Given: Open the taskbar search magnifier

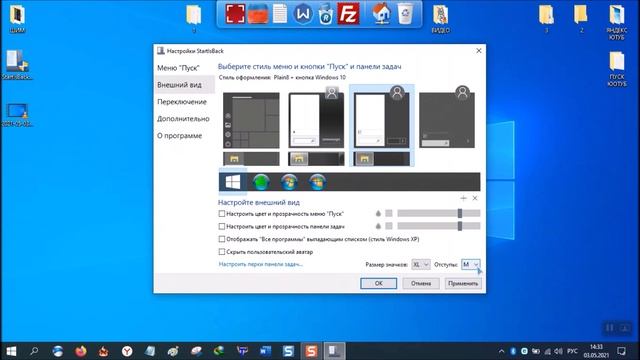Looking at the screenshot, I should click(x=34, y=351).
